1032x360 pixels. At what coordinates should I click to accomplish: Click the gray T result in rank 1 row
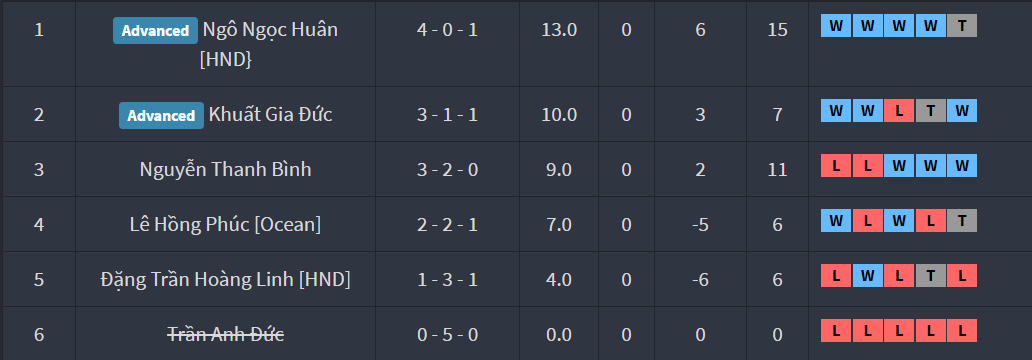tap(962, 26)
